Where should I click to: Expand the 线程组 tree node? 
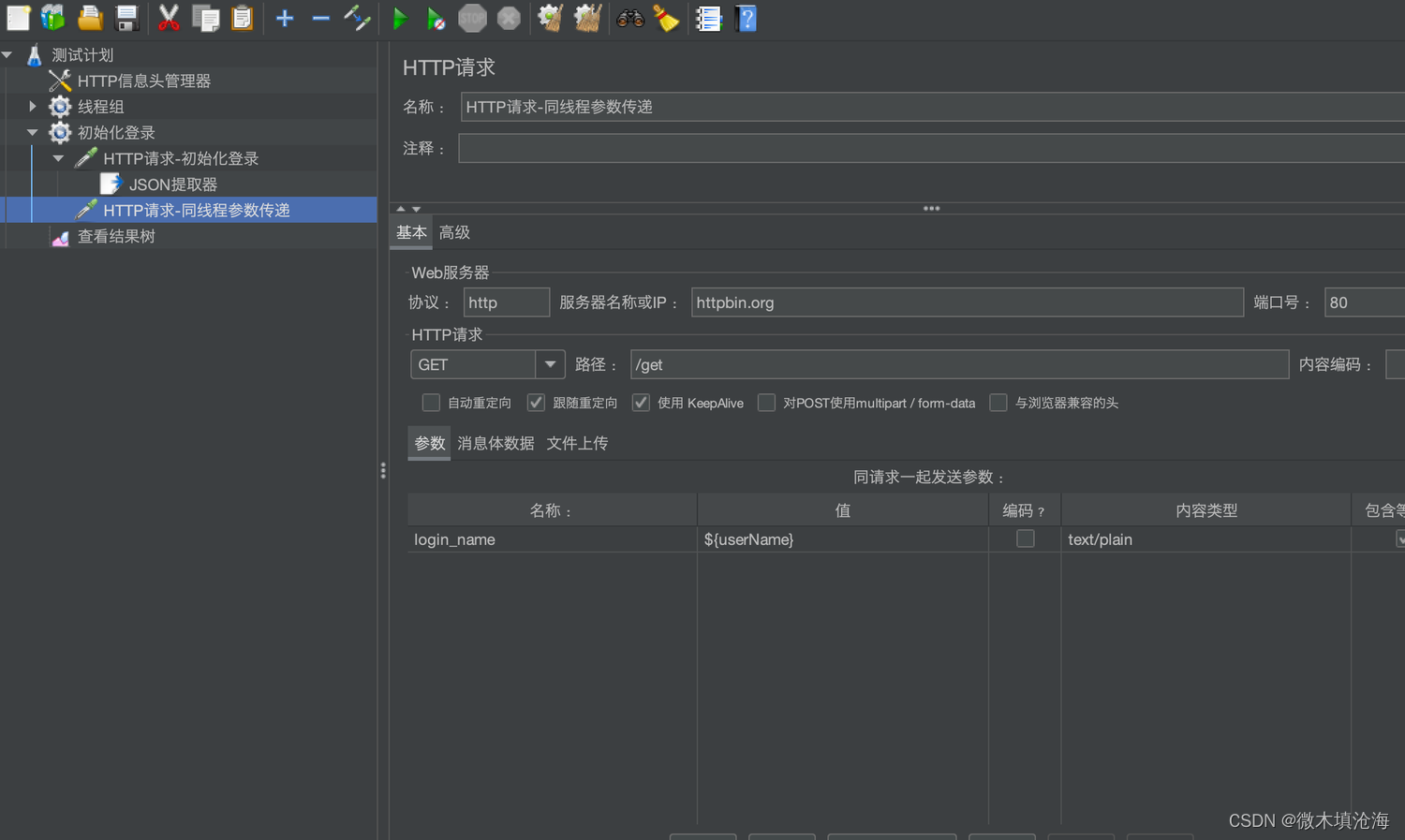(x=33, y=107)
